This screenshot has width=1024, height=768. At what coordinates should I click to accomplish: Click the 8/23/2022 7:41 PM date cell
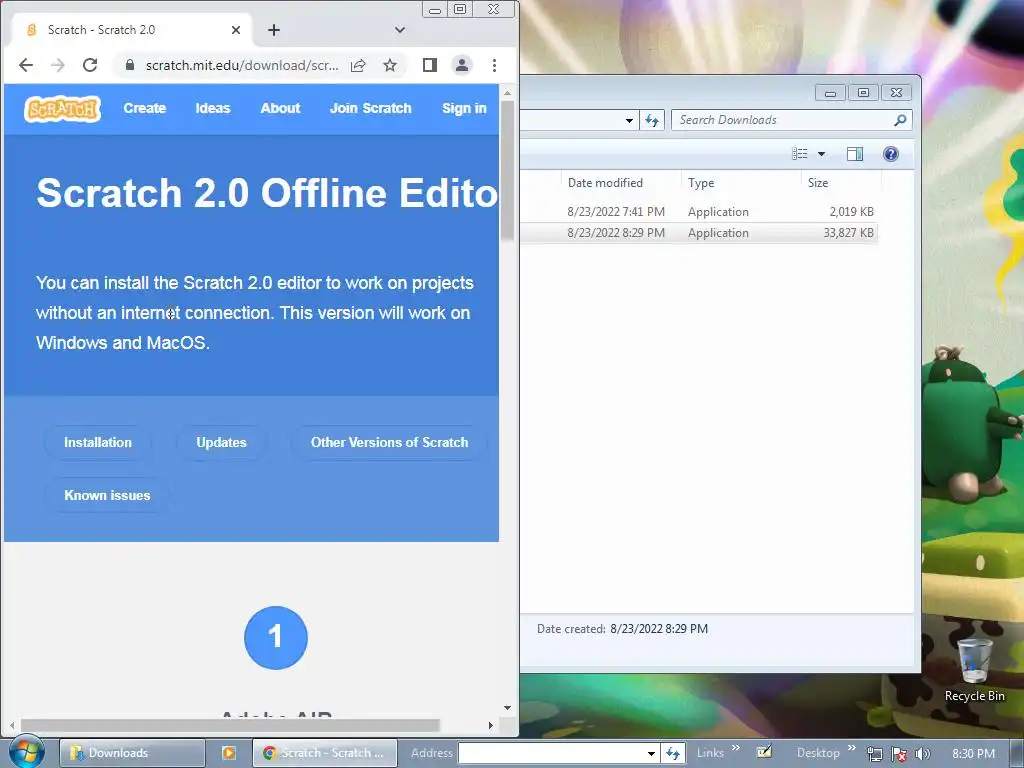tap(616, 212)
